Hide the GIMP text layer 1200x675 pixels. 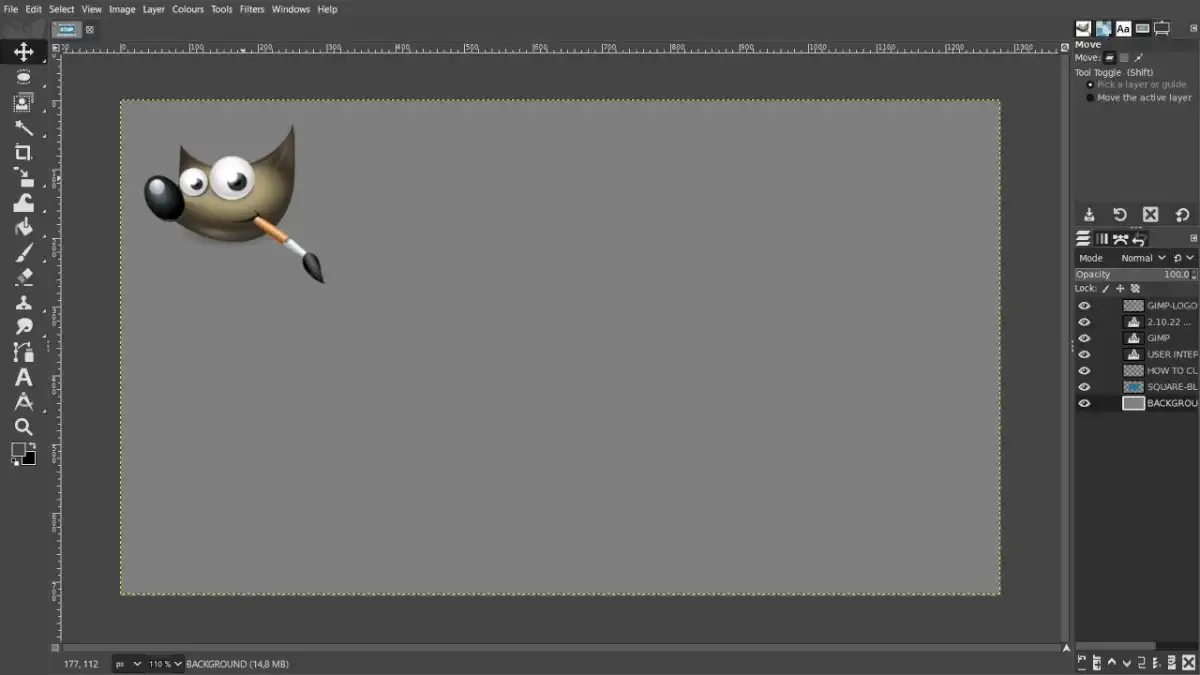1084,338
